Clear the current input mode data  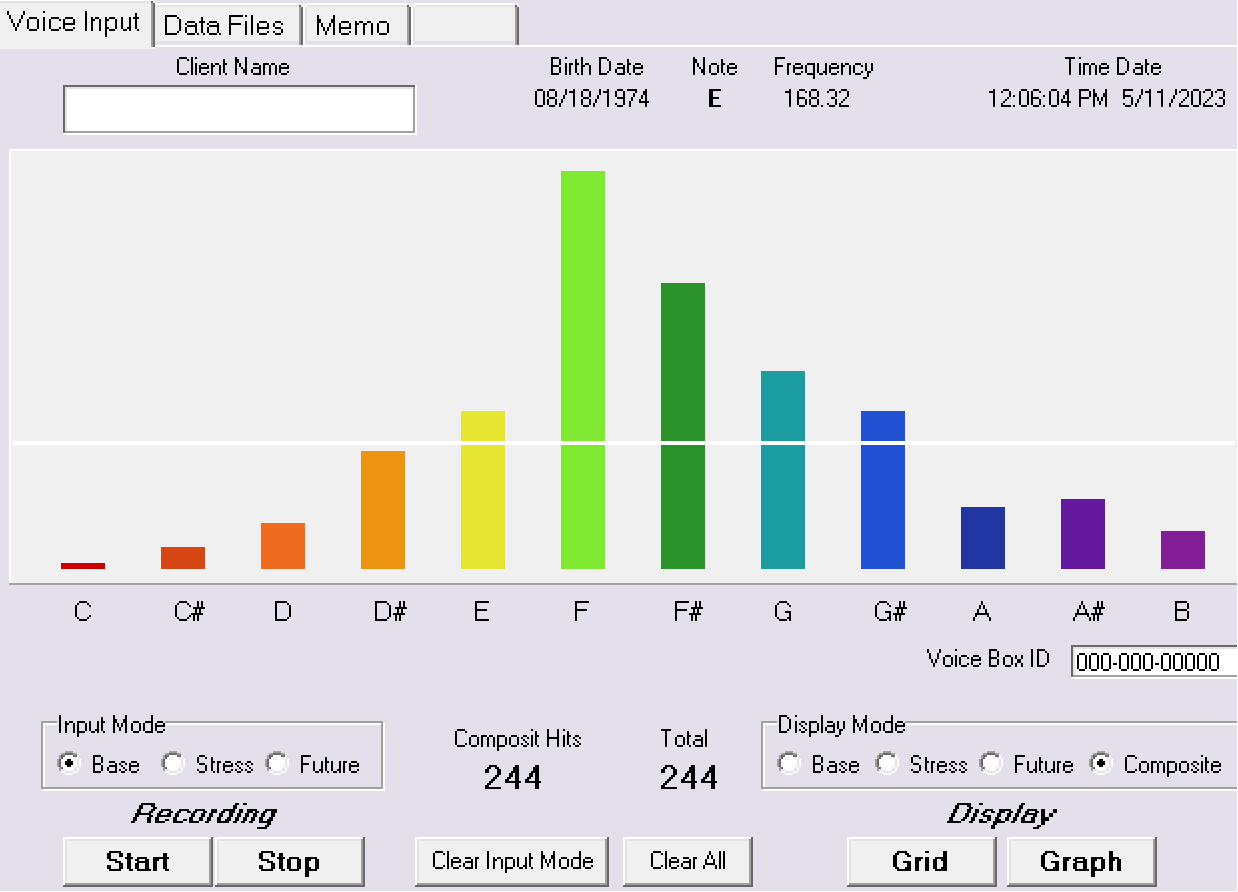pos(511,861)
